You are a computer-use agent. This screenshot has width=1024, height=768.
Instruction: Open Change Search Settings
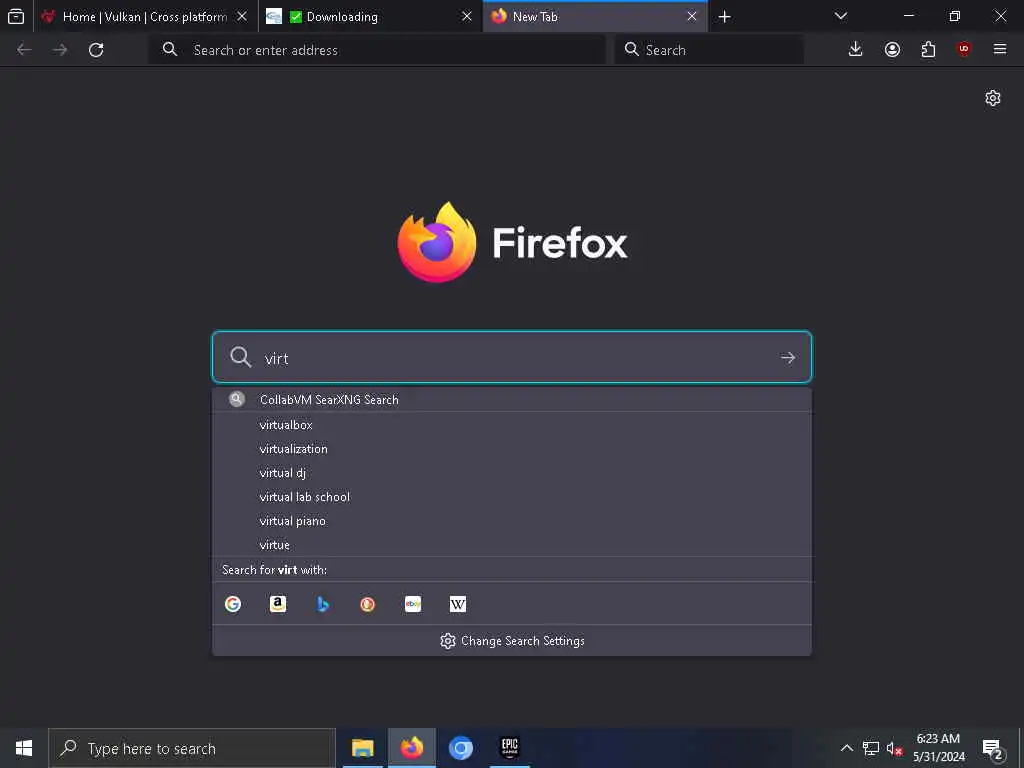[x=512, y=641]
